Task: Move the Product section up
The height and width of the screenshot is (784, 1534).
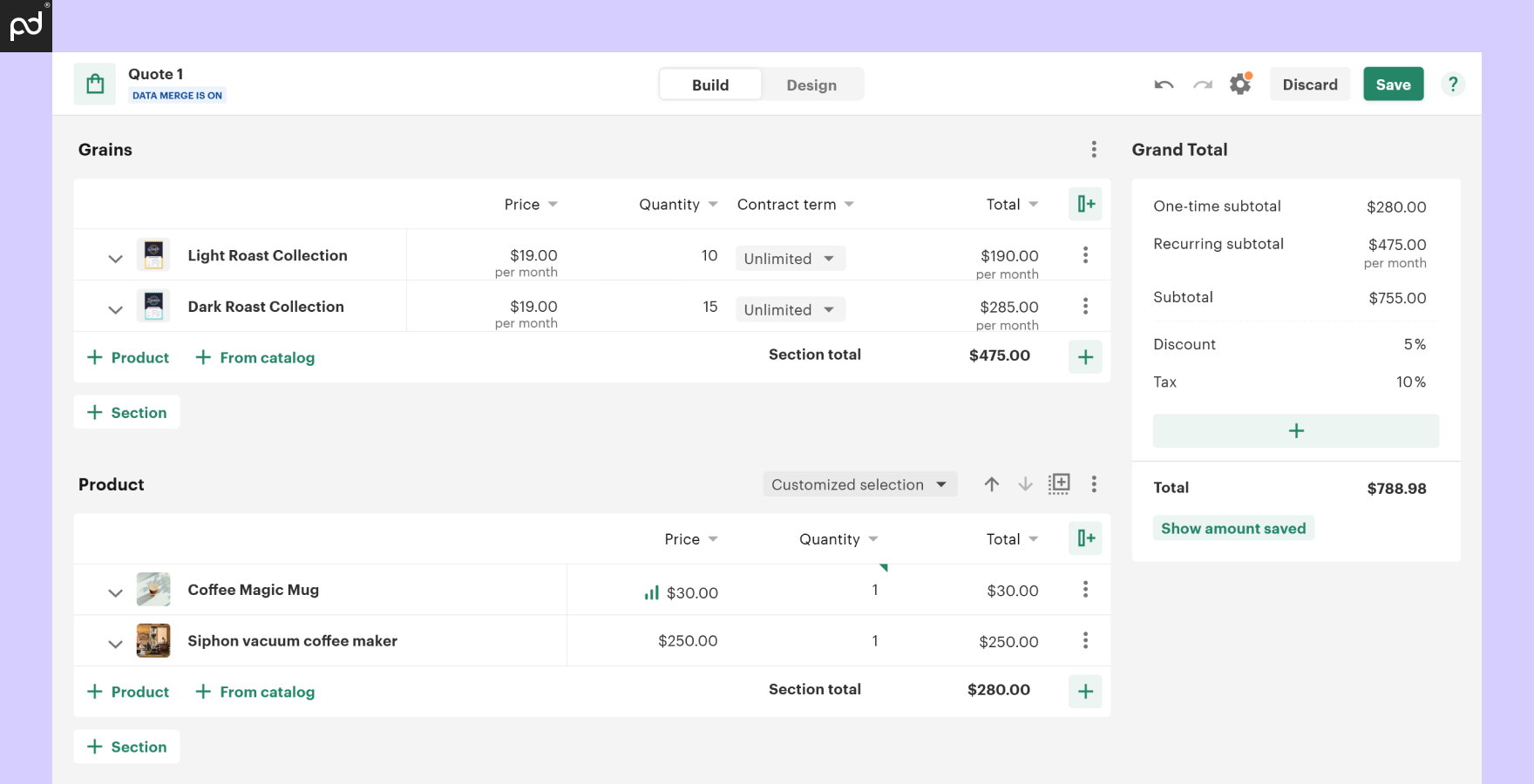Action: coord(991,484)
